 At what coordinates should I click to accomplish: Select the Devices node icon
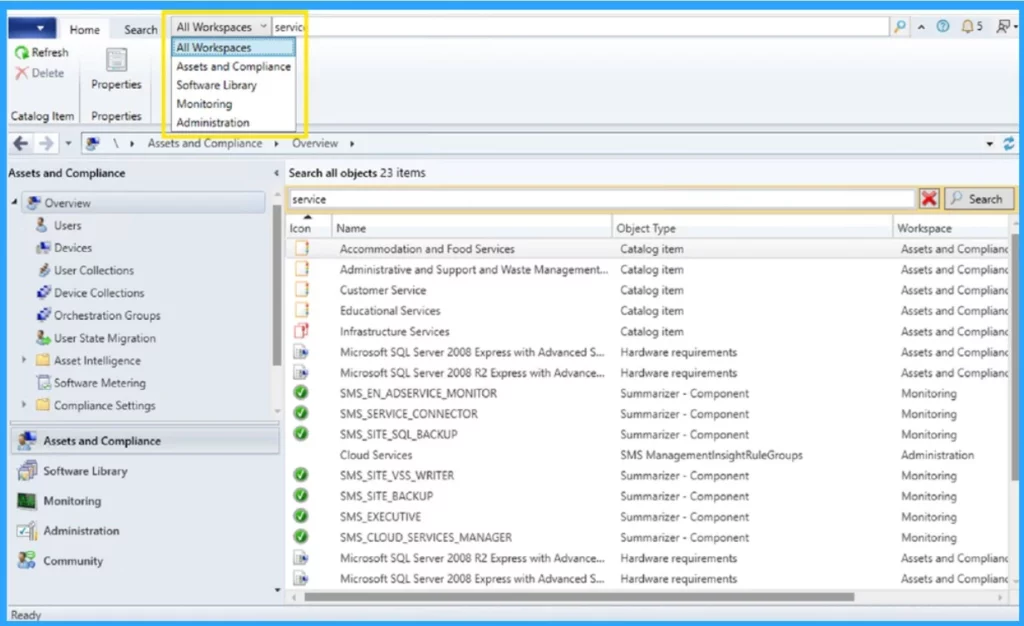[43, 247]
